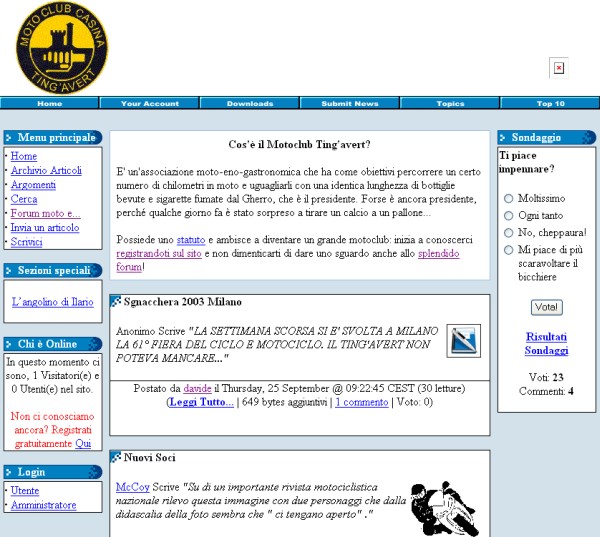Click arrow icon beside Chi è Online header
This screenshot has height=537, width=600.
pos(10,345)
